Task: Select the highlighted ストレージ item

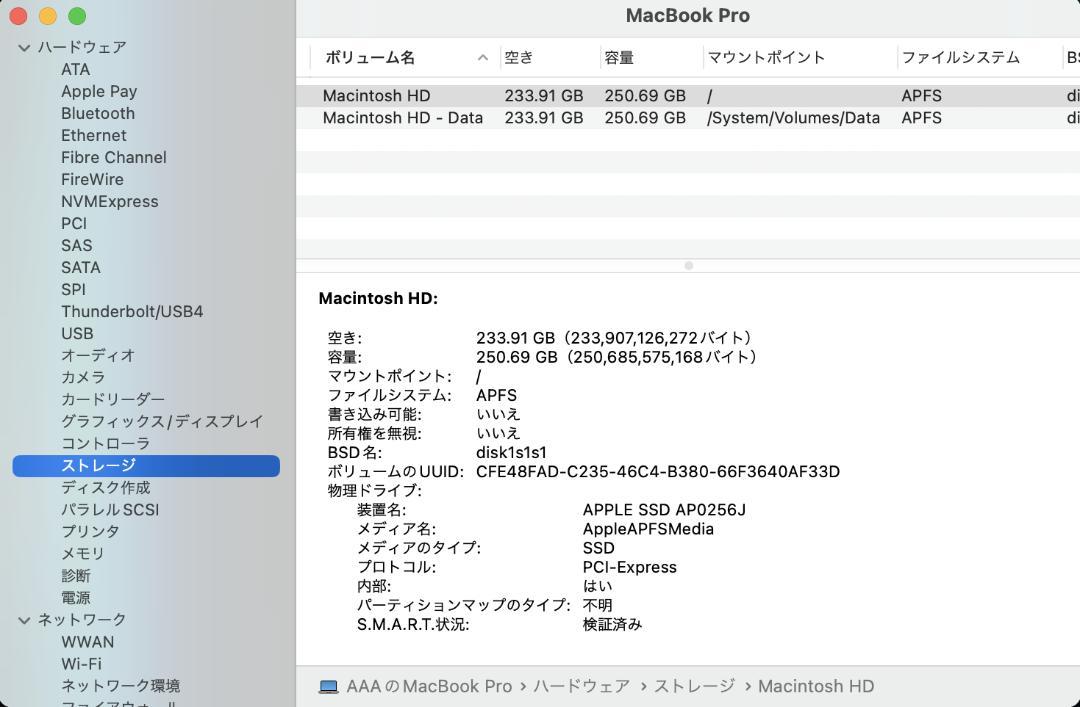Action: 146,466
